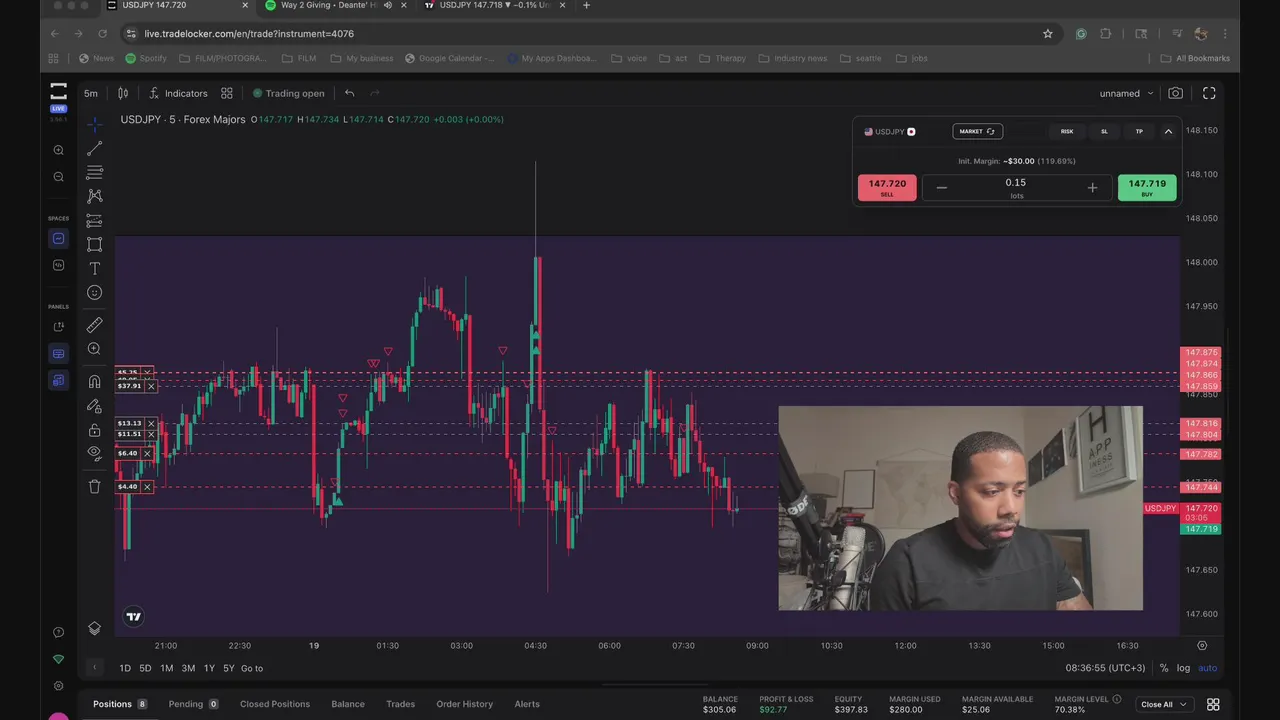The height and width of the screenshot is (720, 1280).
Task: Switch to the Pending tab
Action: (193, 704)
